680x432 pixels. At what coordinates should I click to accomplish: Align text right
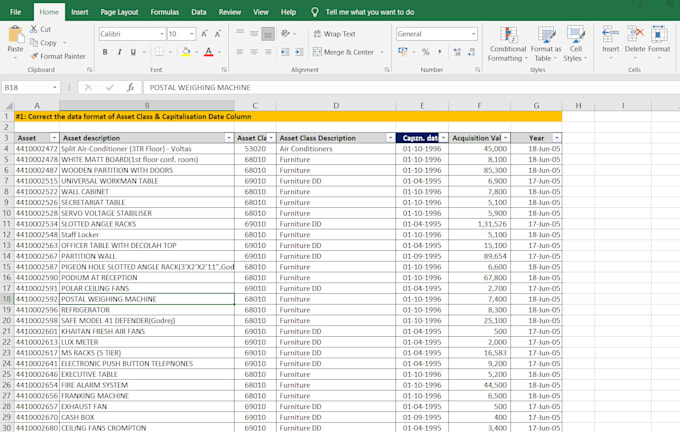tap(268, 52)
